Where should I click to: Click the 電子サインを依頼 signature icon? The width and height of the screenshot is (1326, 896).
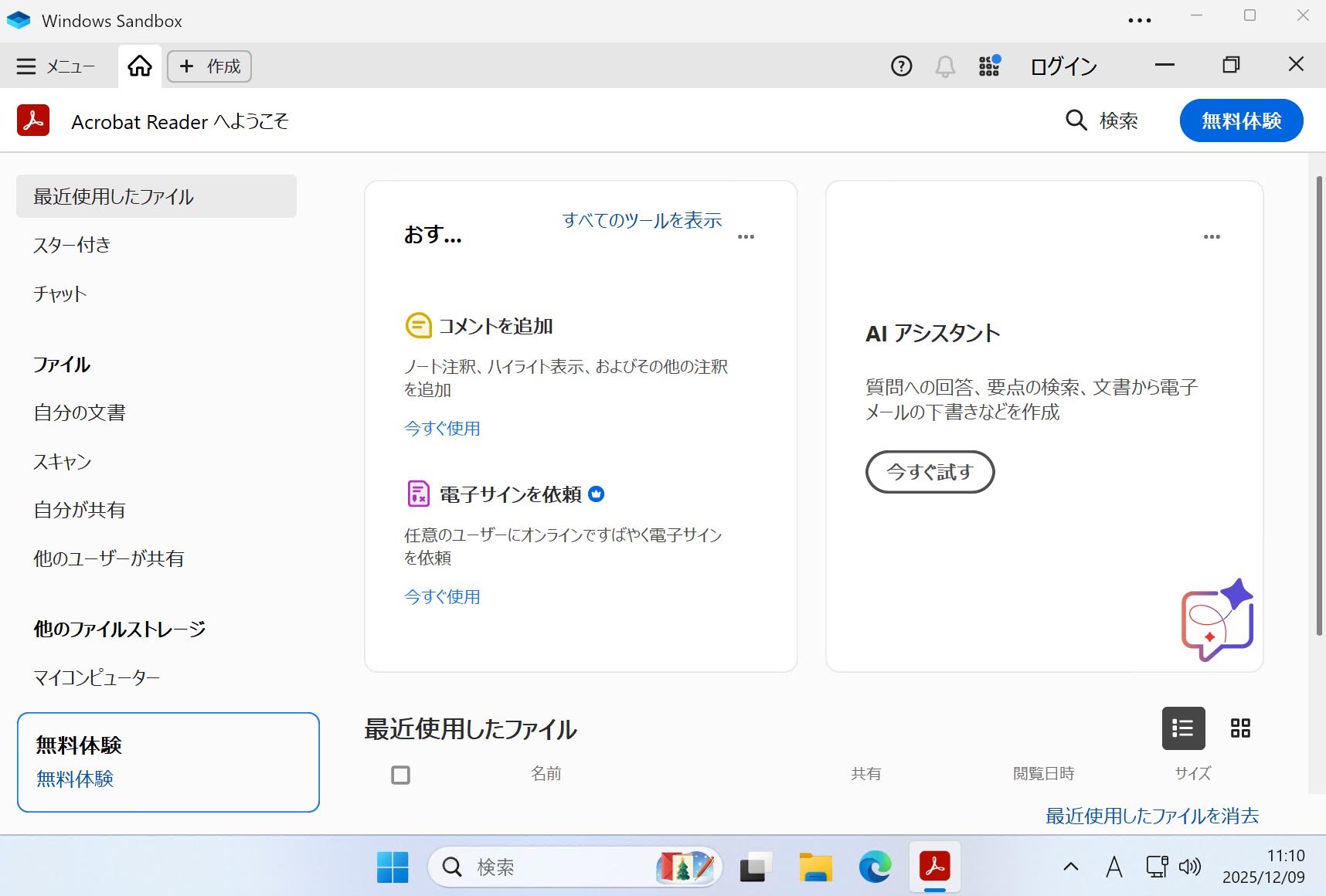pyautogui.click(x=418, y=494)
